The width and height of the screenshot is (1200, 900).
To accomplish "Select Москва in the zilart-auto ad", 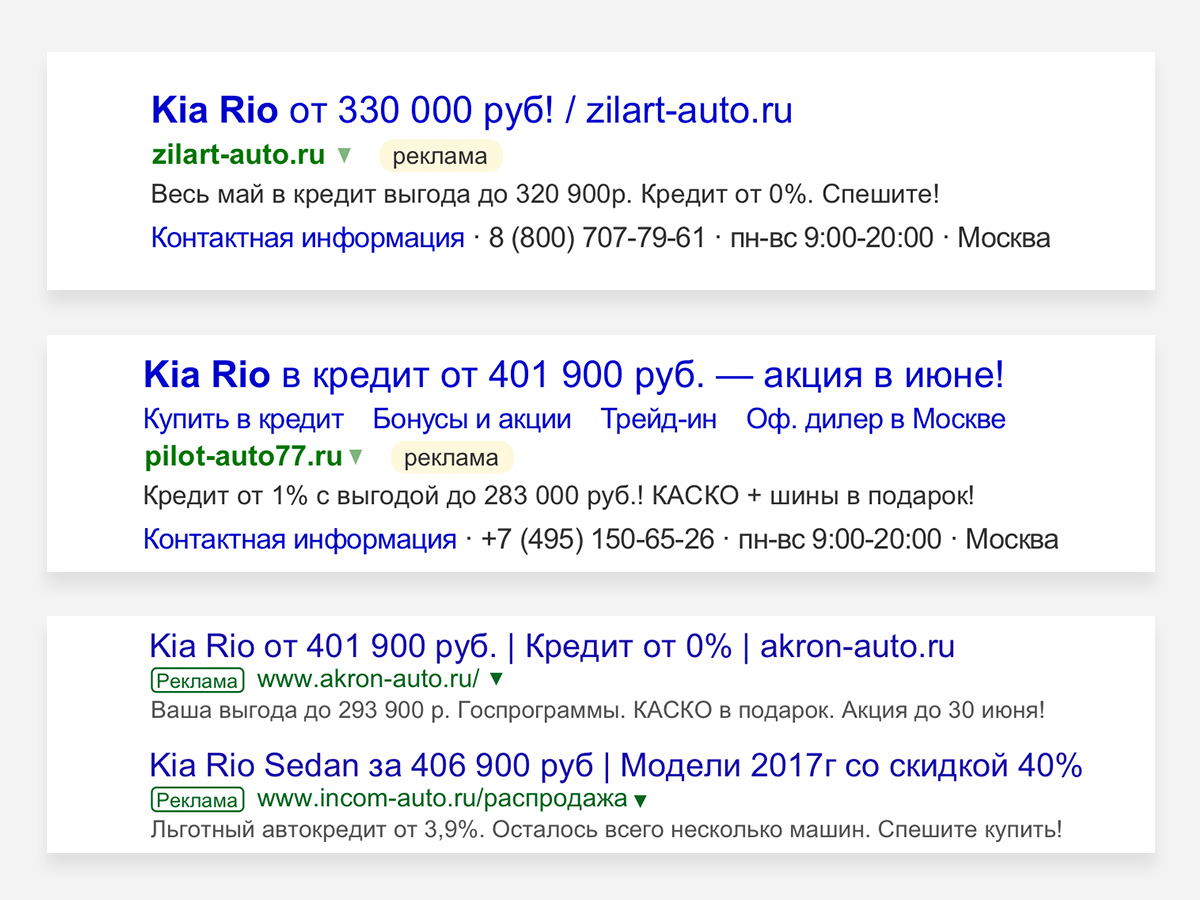I will 1004,239.
